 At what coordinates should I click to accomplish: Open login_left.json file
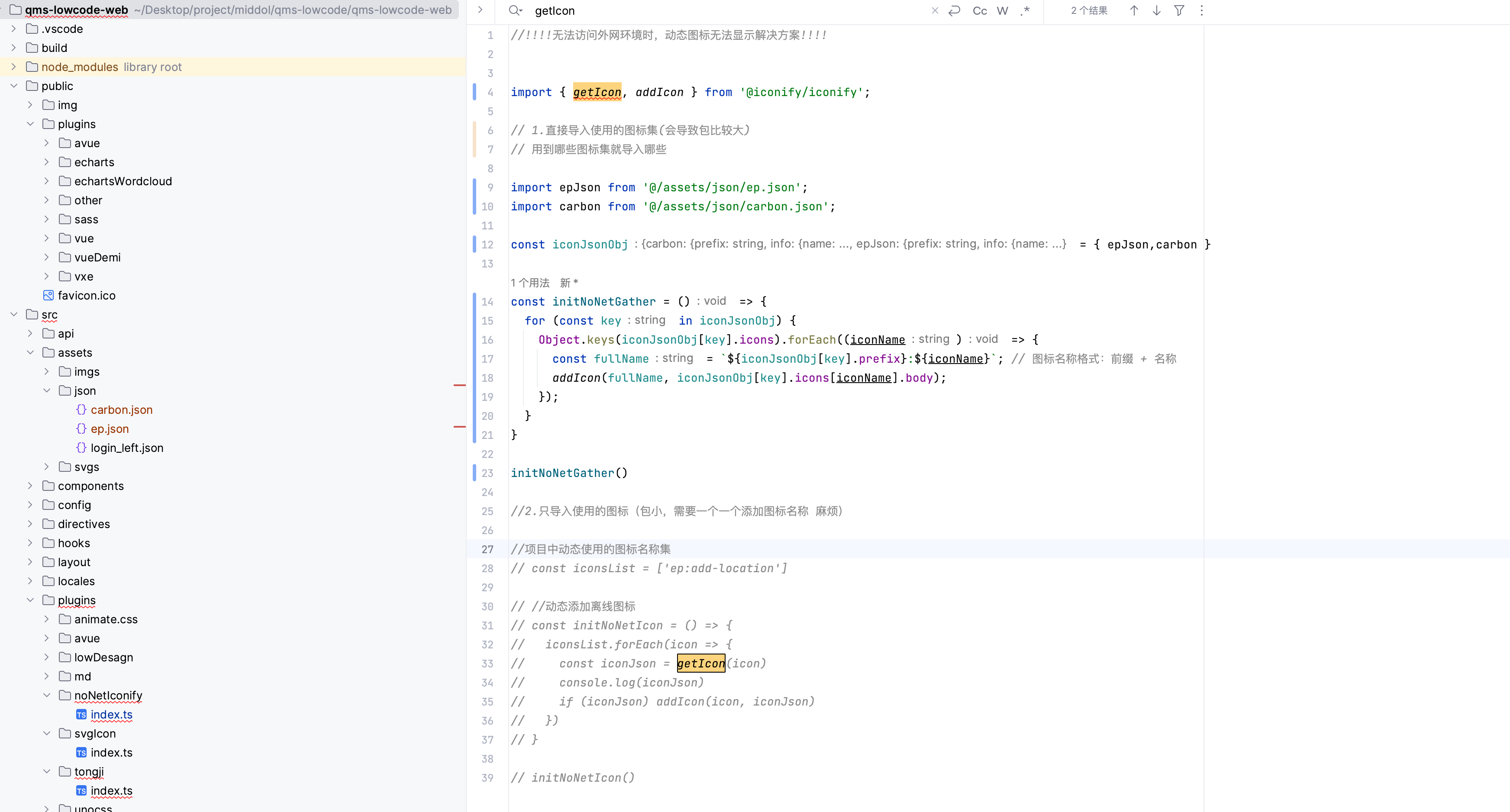click(126, 448)
